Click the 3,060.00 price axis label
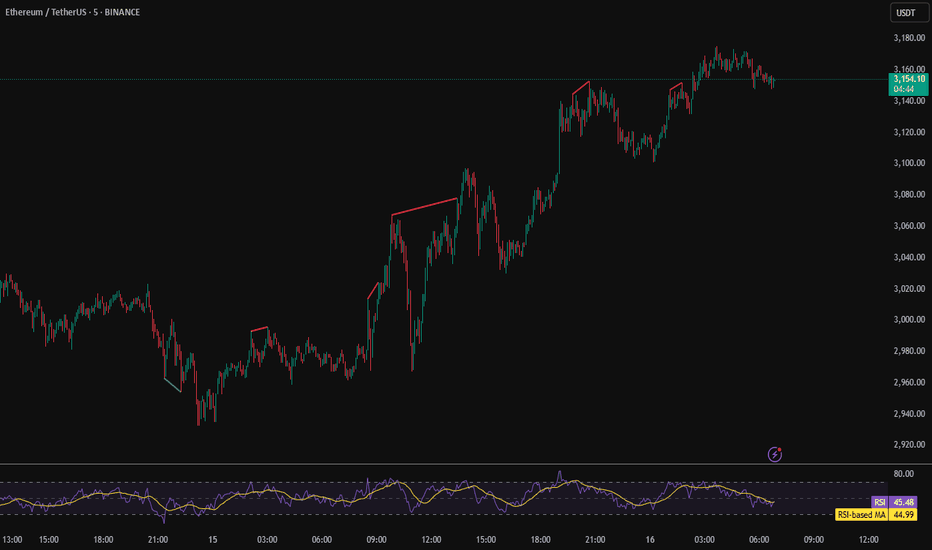The image size is (932, 550). click(909, 226)
